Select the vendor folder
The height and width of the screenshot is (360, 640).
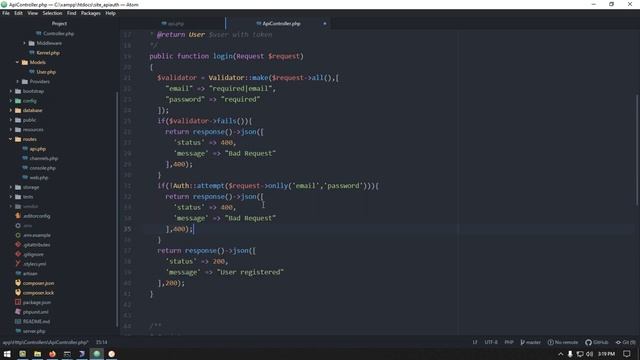(31, 207)
